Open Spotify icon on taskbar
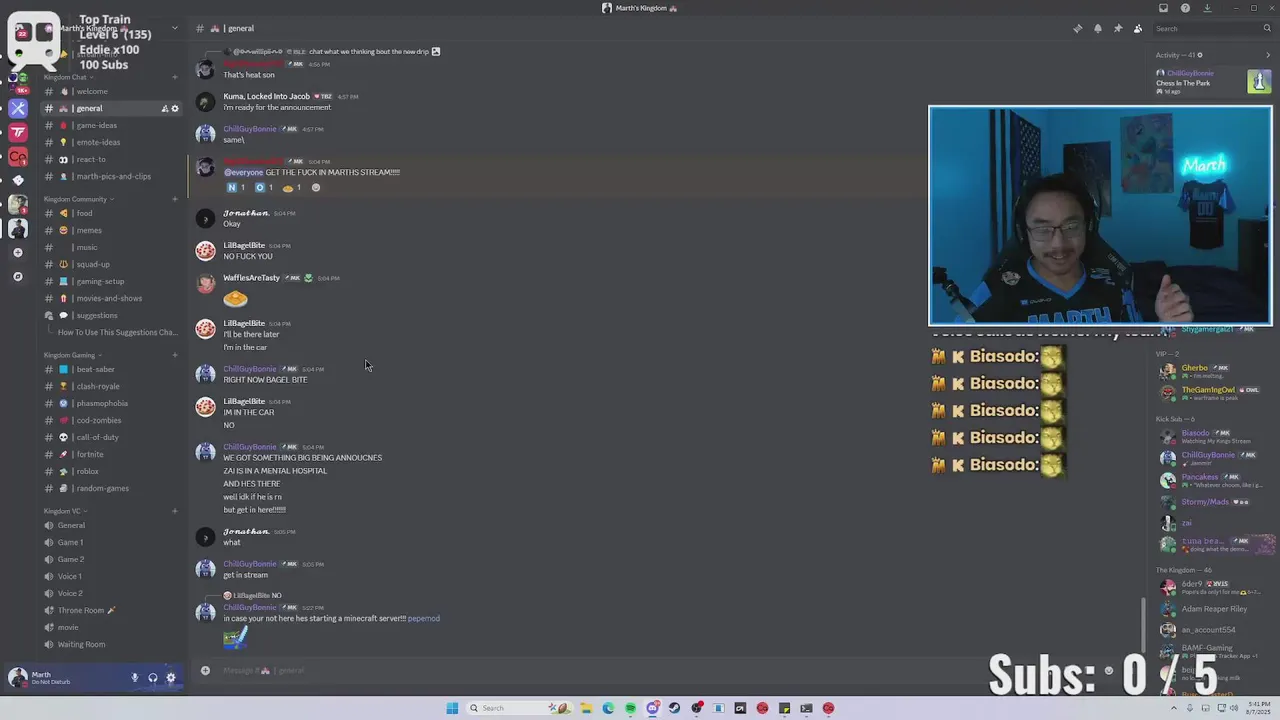Image resolution: width=1280 pixels, height=720 pixels. [x=630, y=708]
